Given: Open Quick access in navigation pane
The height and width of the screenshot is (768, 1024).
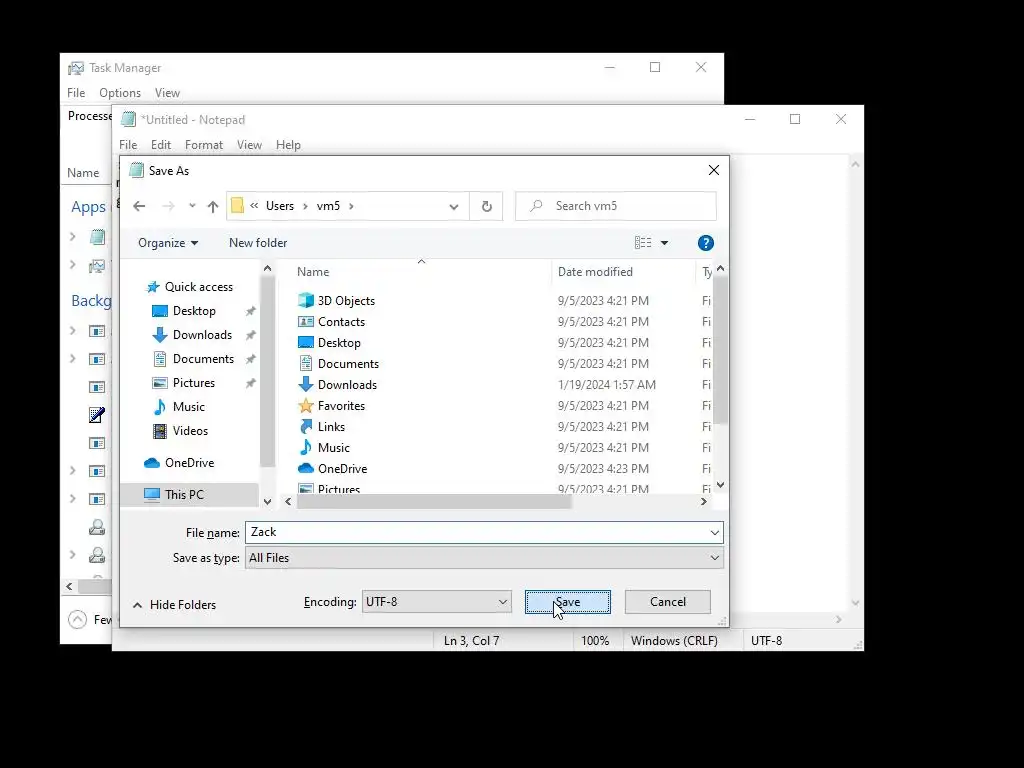Looking at the screenshot, I should click(x=199, y=287).
